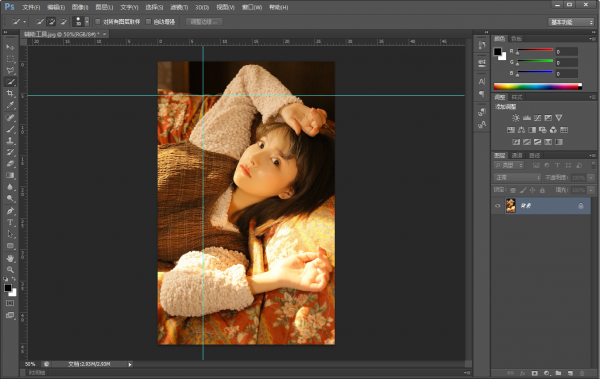Select the Crop tool
Screen dimensions: 600x379
[10, 93]
